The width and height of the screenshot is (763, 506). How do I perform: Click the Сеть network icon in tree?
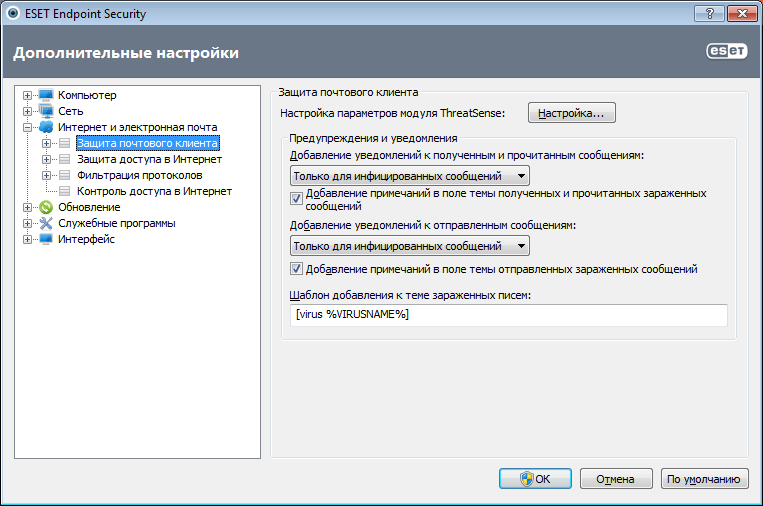pyautogui.click(x=46, y=111)
